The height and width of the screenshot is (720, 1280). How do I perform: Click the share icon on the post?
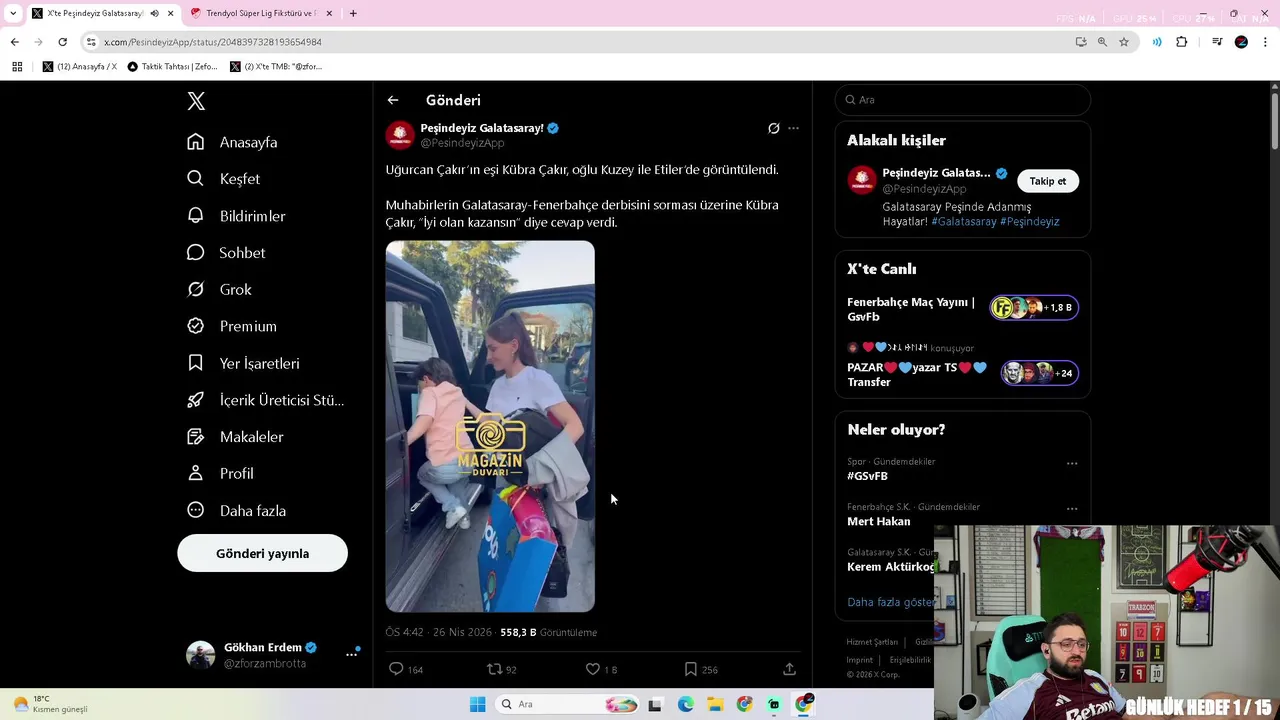(789, 669)
